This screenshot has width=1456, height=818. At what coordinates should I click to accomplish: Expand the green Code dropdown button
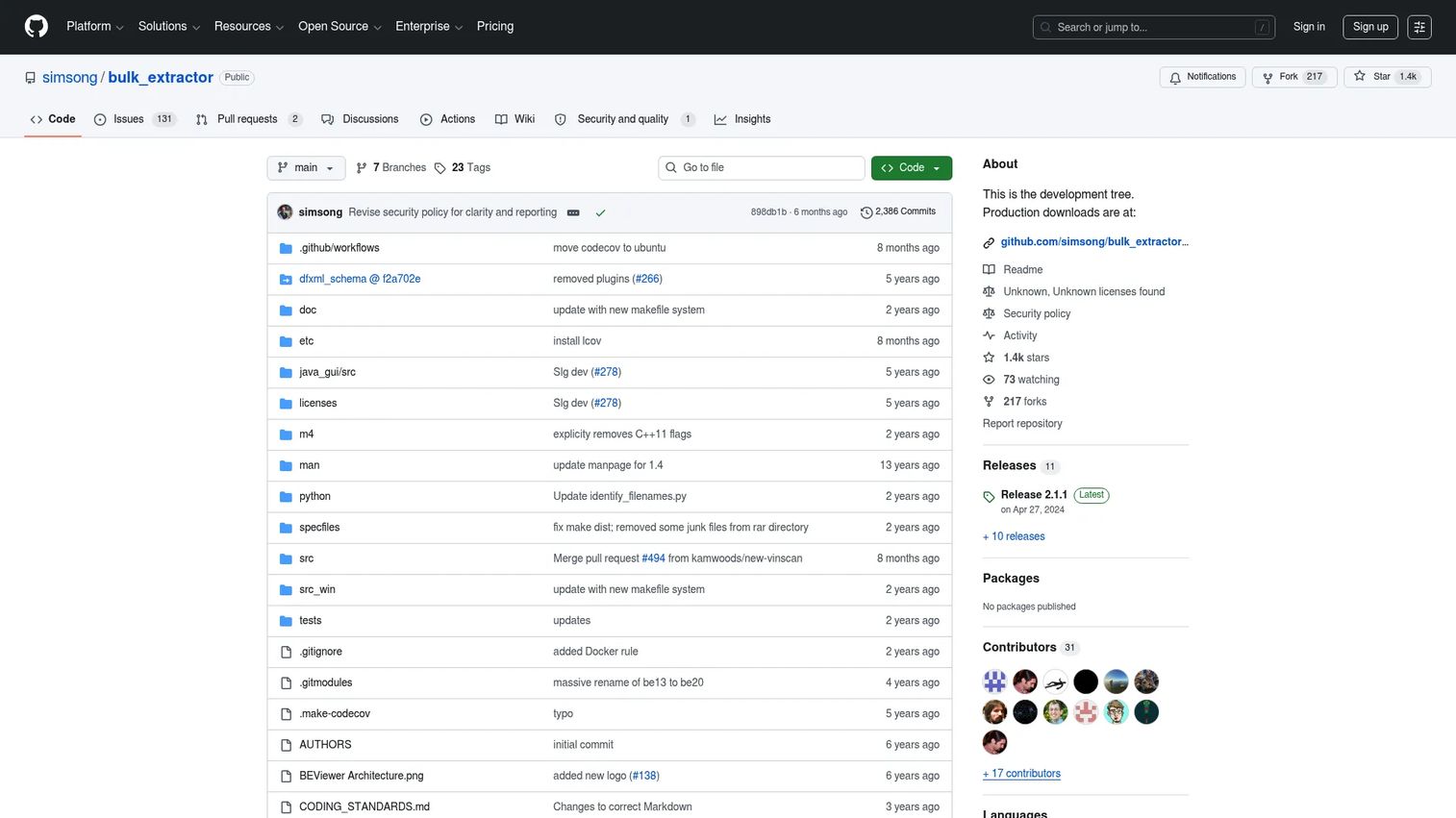click(912, 168)
